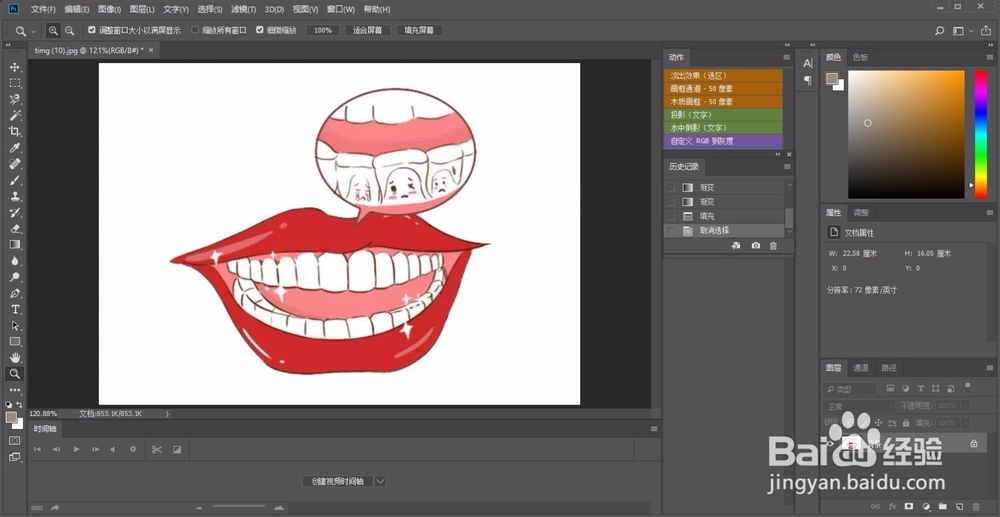This screenshot has height=517, width=1000.
Task: Select the Pen tool
Action: point(15,293)
